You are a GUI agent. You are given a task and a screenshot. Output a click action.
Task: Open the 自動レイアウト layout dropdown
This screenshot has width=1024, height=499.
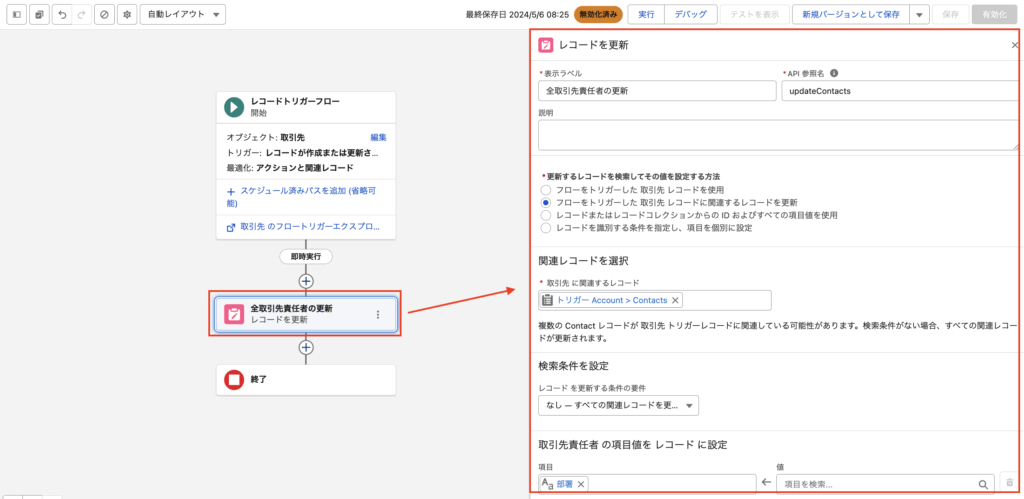pos(182,15)
